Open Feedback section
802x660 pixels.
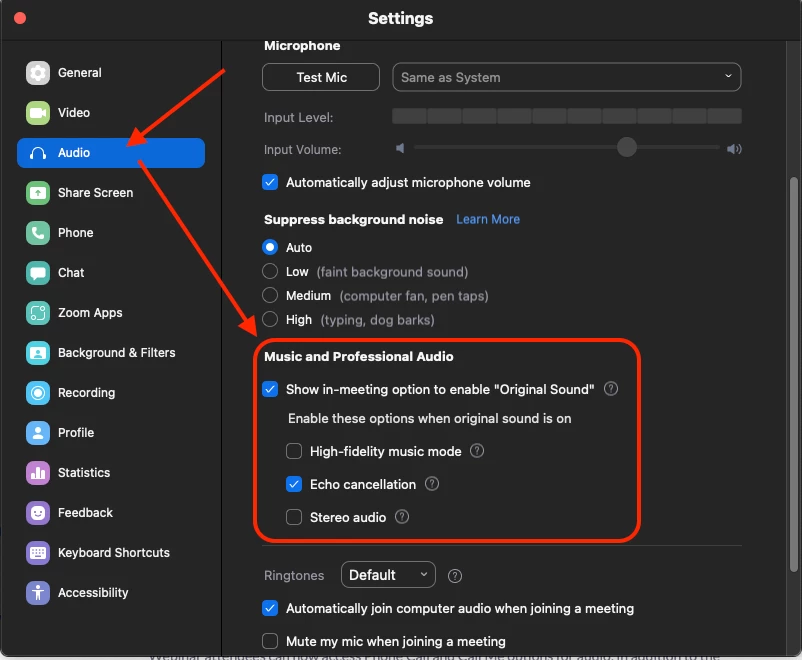[111, 513]
